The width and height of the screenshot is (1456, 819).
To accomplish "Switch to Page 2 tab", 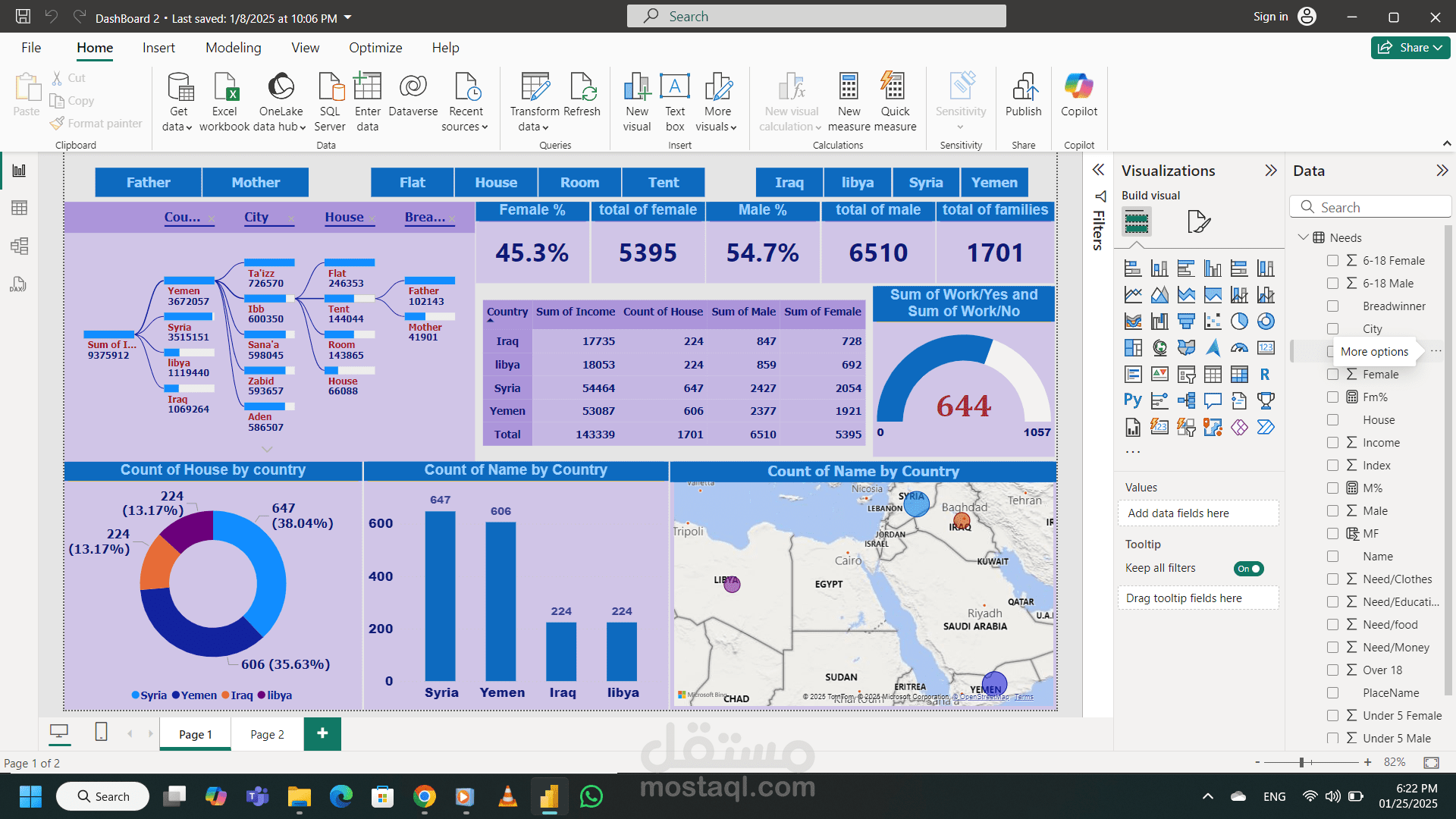I will tap(267, 734).
